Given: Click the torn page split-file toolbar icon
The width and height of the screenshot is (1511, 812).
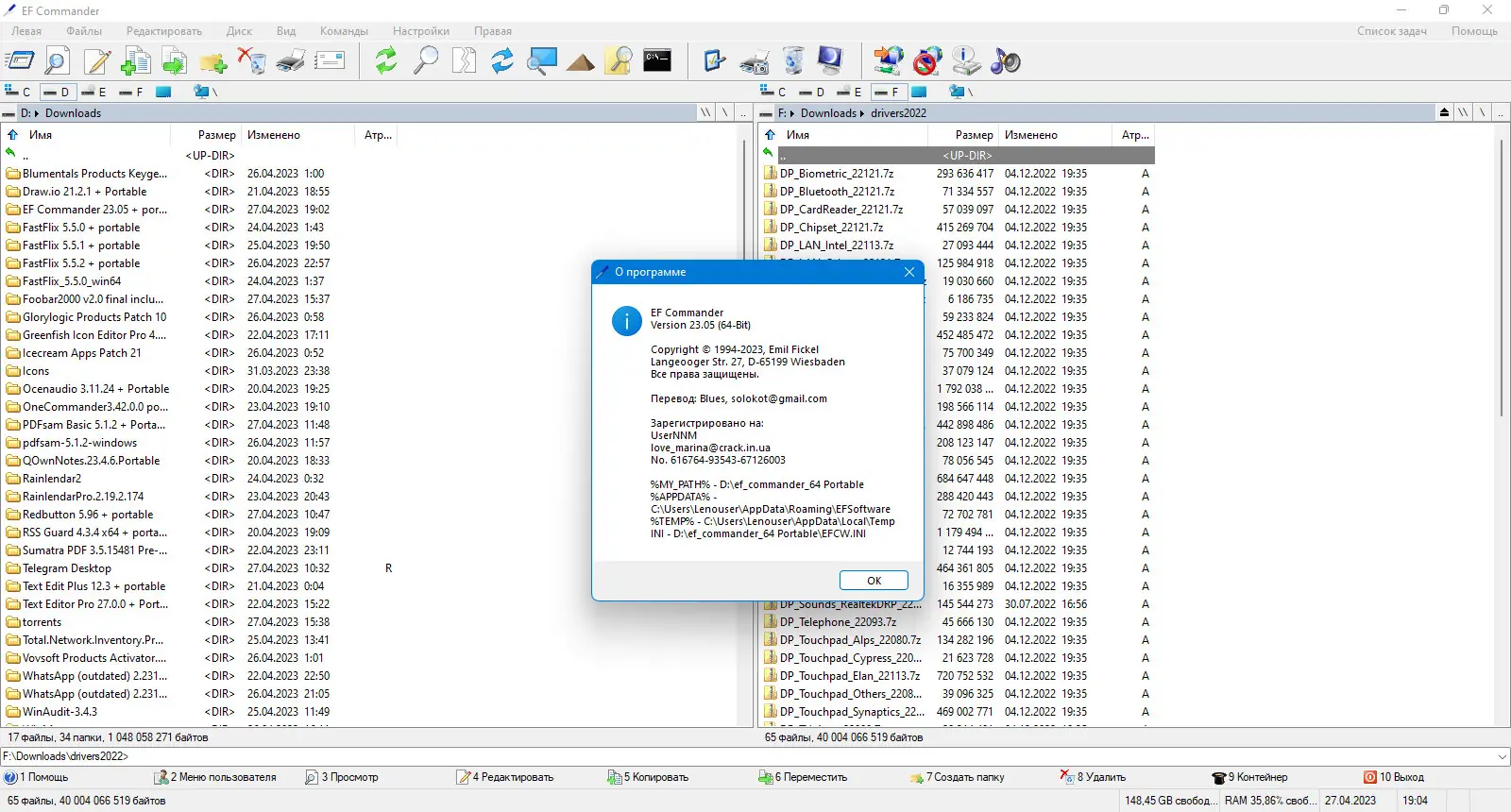Looking at the screenshot, I should (464, 61).
